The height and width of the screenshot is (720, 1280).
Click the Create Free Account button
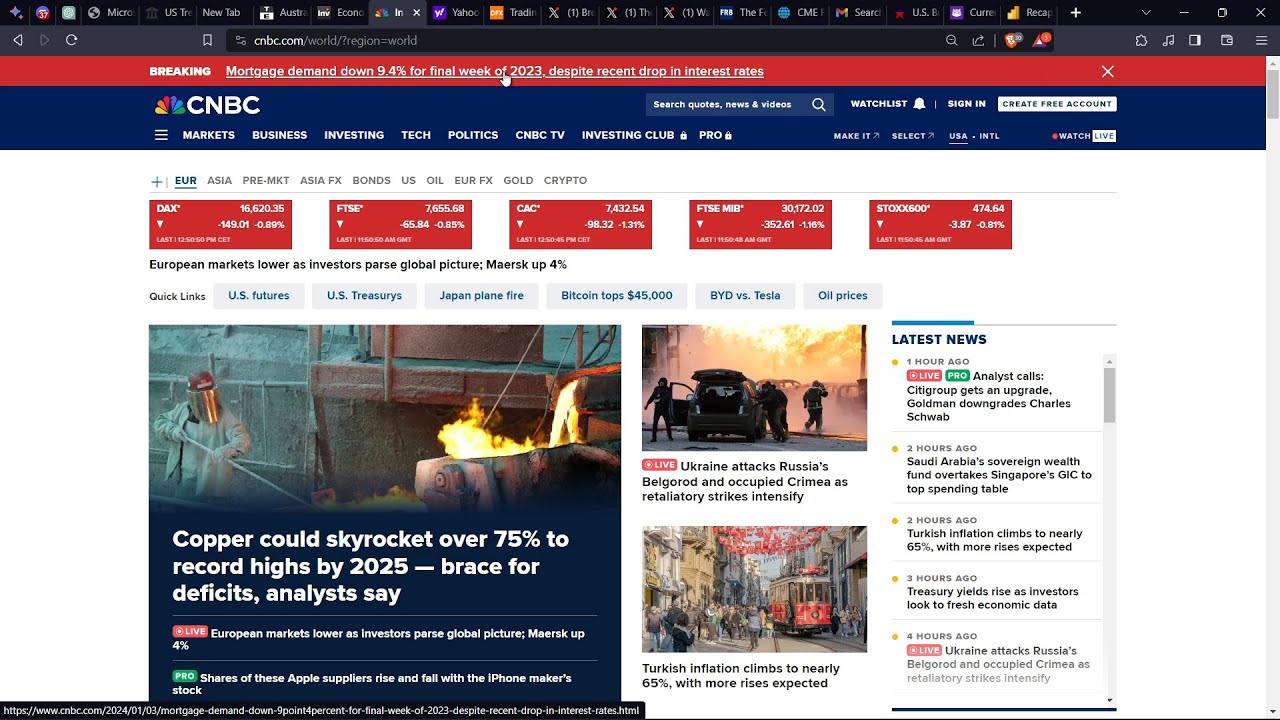point(1057,104)
